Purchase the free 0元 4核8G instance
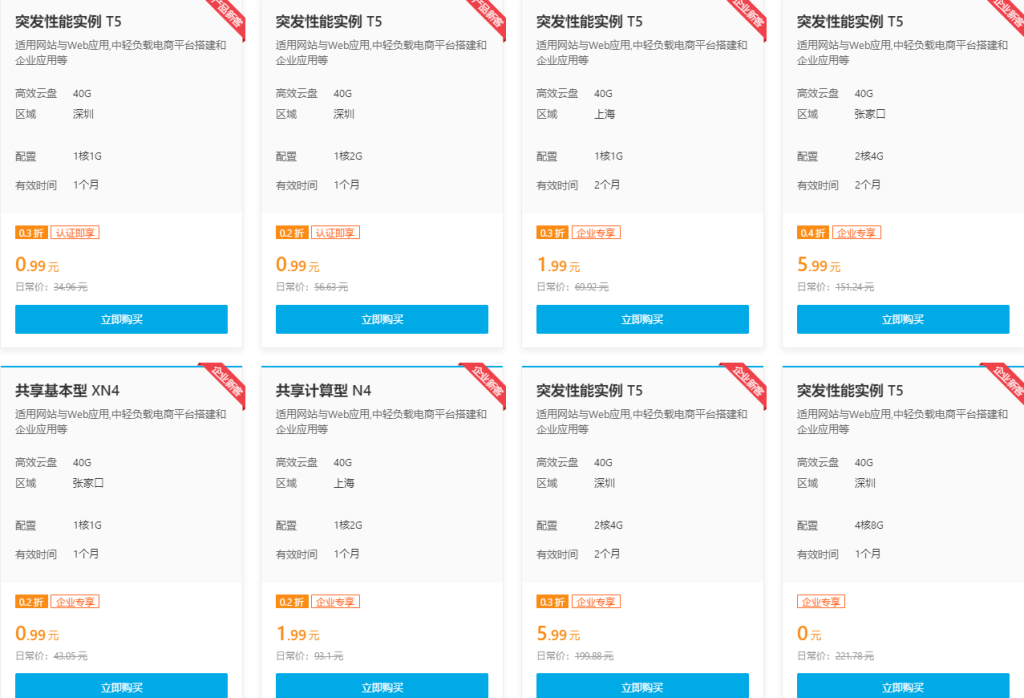1024x698 pixels. (902, 687)
